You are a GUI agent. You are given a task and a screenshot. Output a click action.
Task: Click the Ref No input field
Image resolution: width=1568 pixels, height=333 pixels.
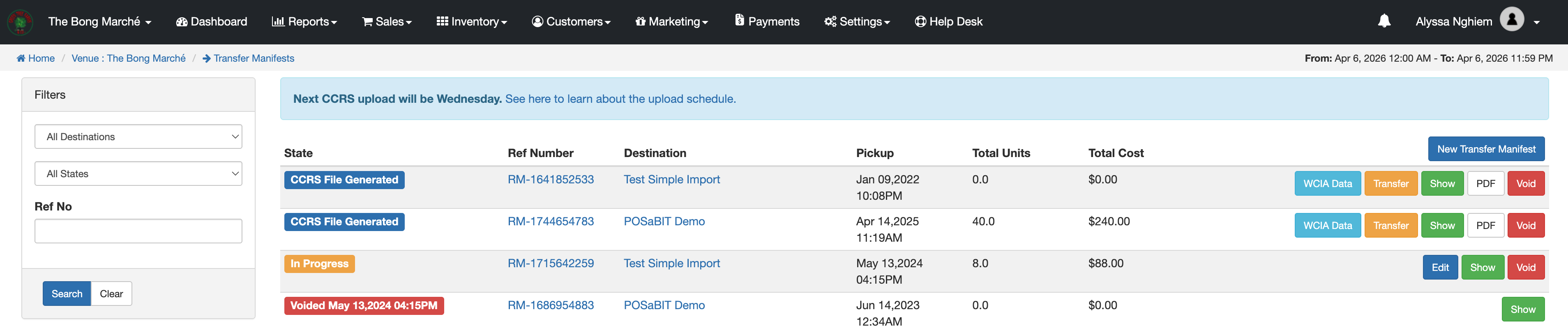coord(138,231)
